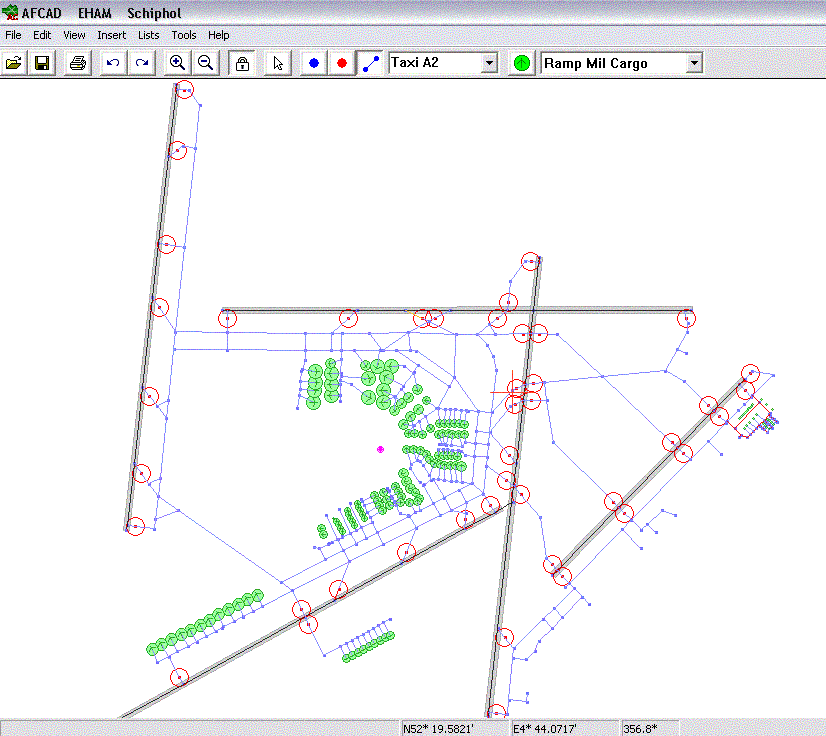
Task: Select the arrow pointer tool
Action: (278, 63)
